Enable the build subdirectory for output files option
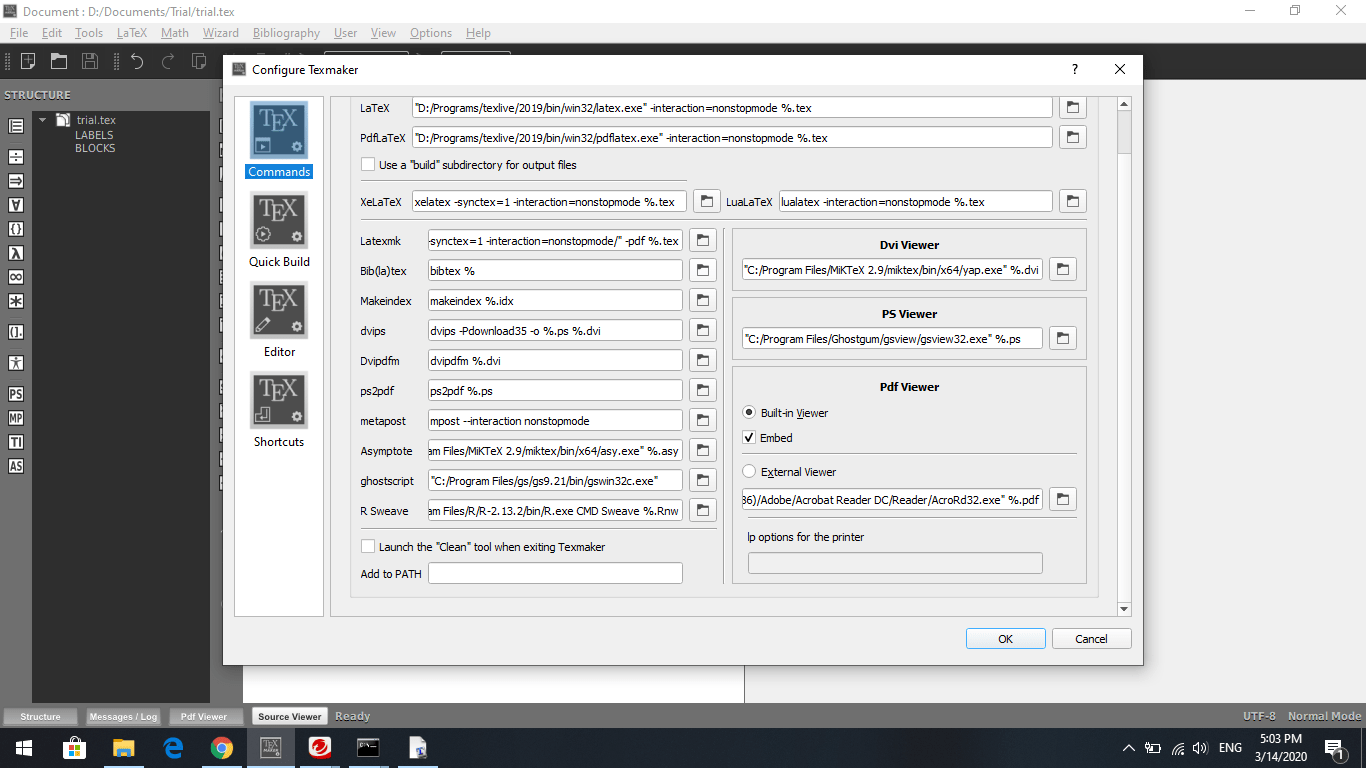The image size is (1366, 768). [x=368, y=164]
